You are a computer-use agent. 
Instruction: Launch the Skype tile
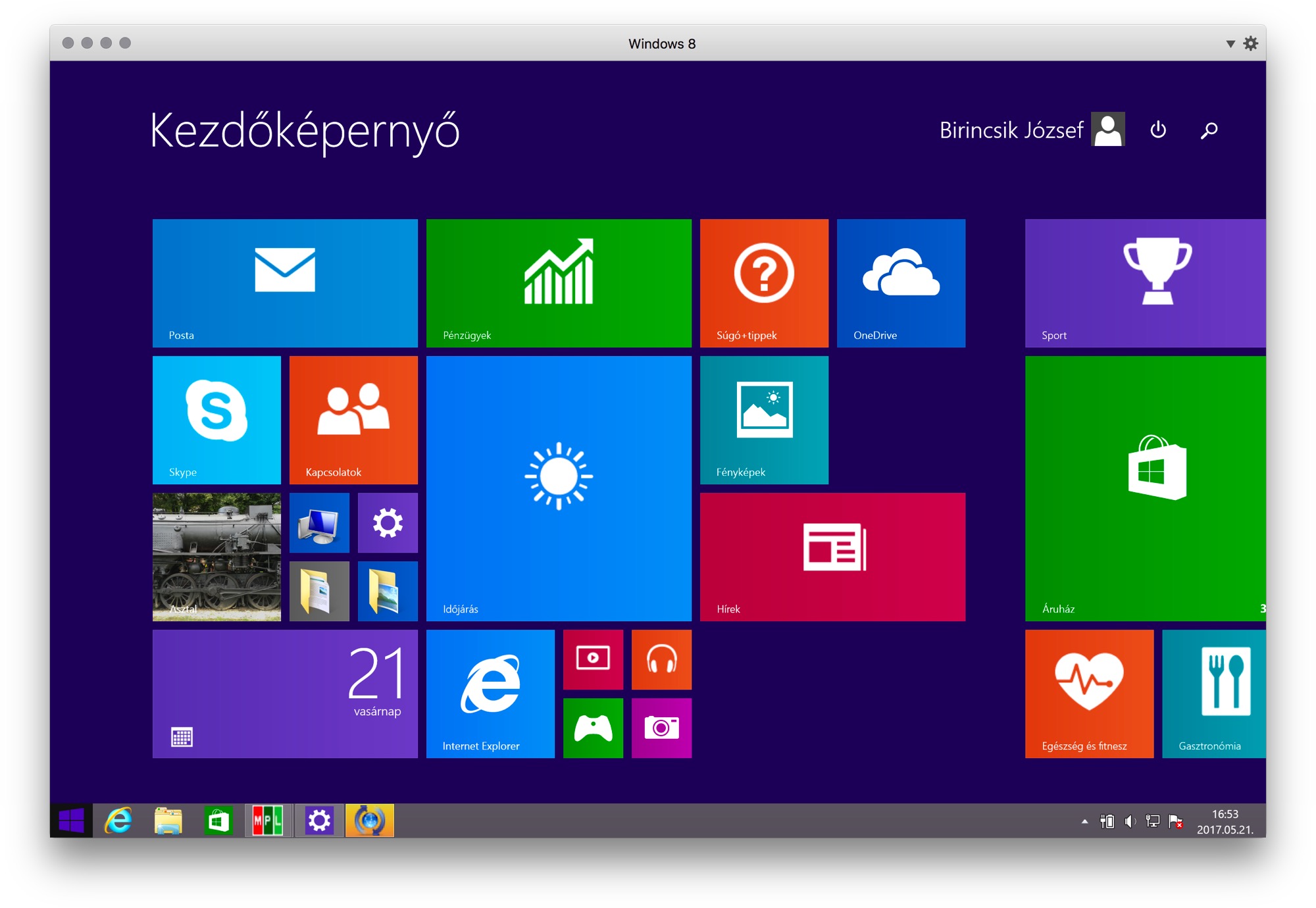pyautogui.click(x=216, y=420)
